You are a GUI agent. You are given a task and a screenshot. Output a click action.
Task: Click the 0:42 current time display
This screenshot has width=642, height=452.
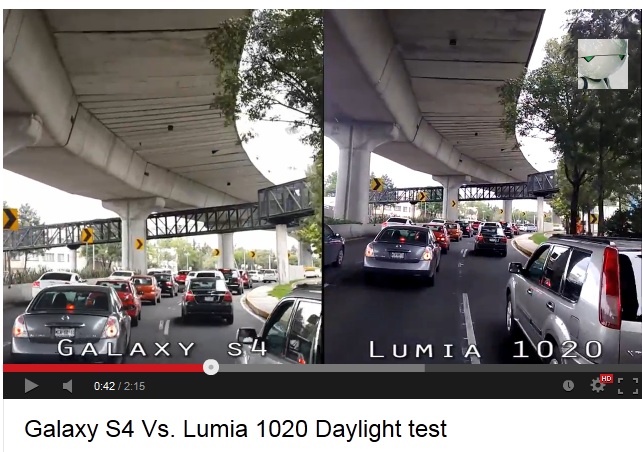pyautogui.click(x=104, y=386)
